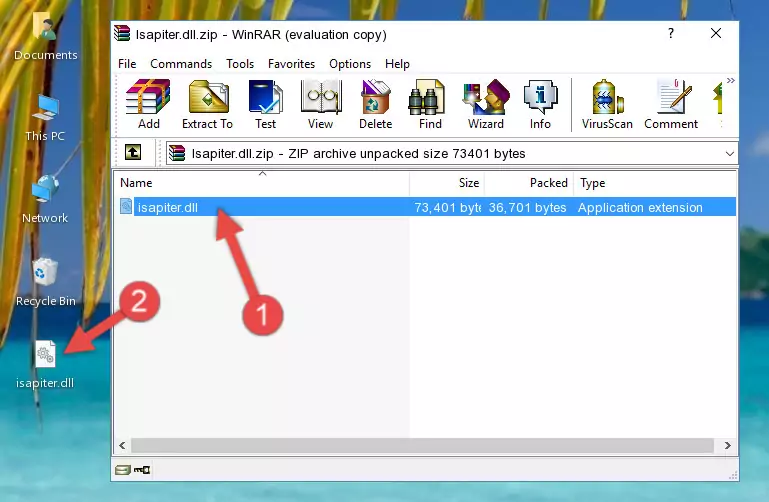Sort by Name column header

(x=262, y=183)
